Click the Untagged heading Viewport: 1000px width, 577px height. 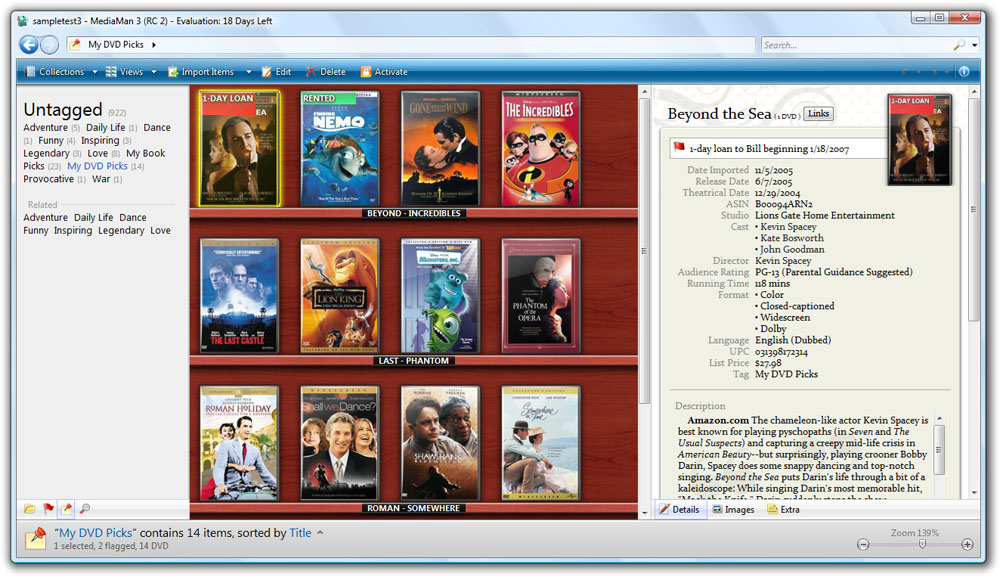tap(62, 110)
